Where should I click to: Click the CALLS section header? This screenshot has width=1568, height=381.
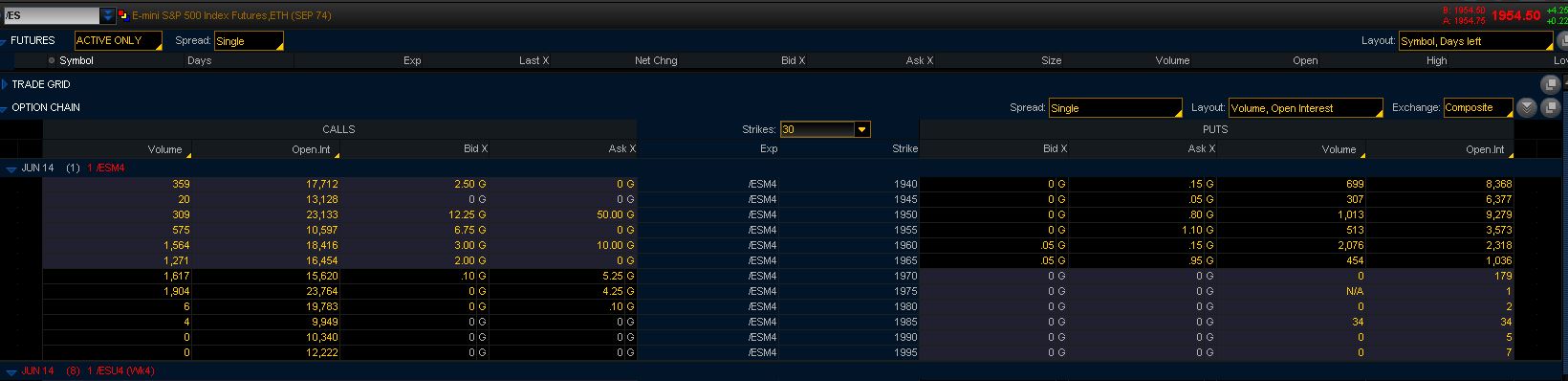pyautogui.click(x=339, y=129)
